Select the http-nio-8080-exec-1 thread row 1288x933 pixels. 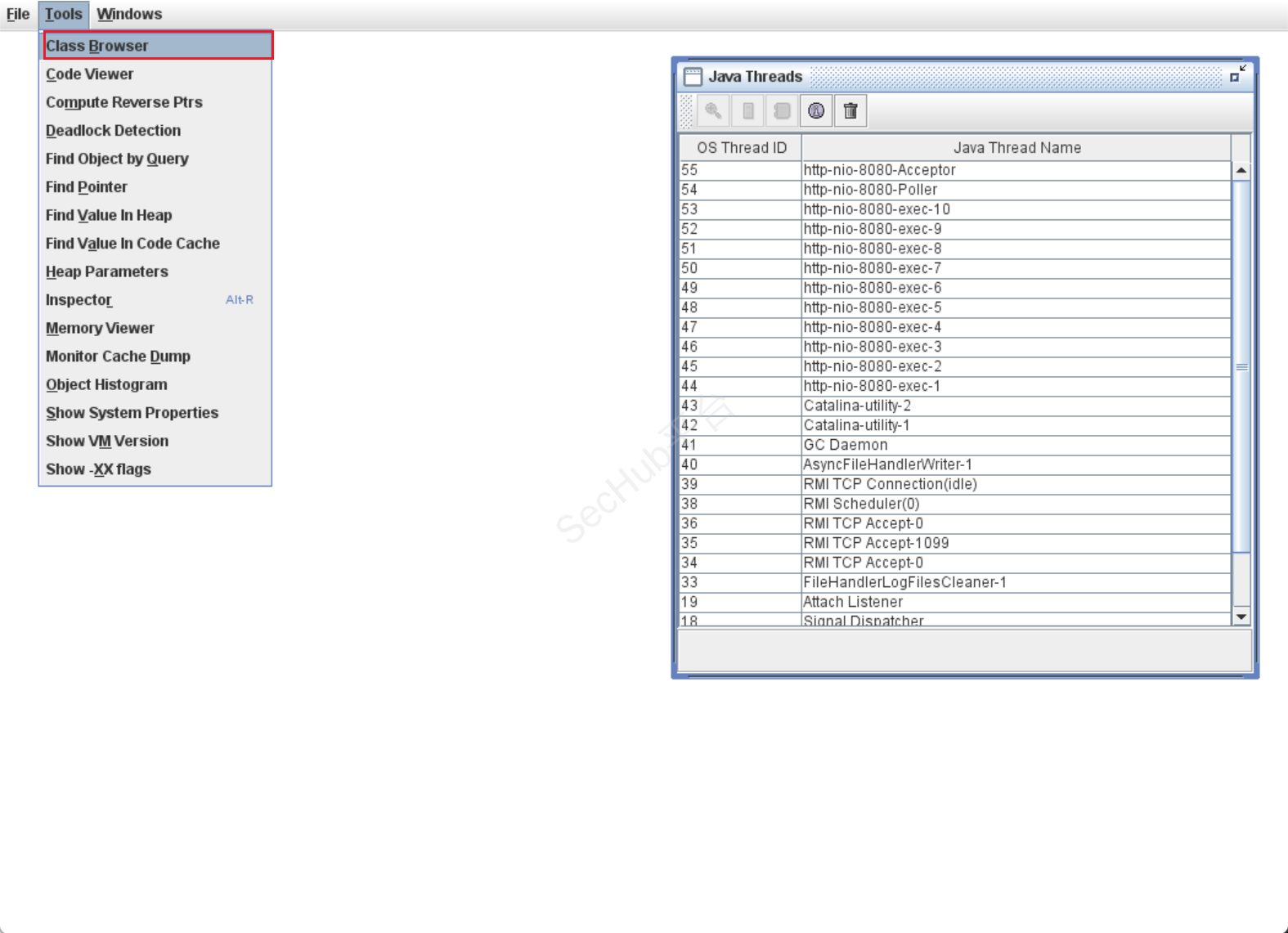[x=872, y=386]
